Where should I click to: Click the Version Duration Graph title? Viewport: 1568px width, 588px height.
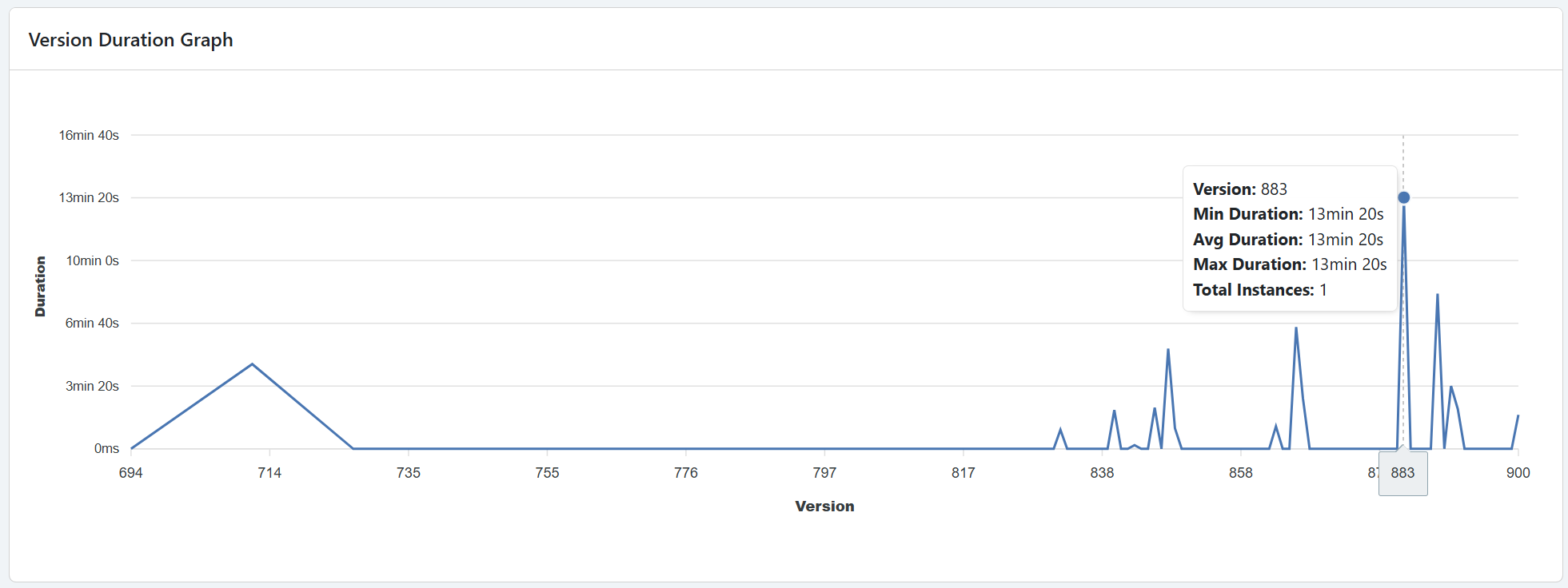click(130, 40)
